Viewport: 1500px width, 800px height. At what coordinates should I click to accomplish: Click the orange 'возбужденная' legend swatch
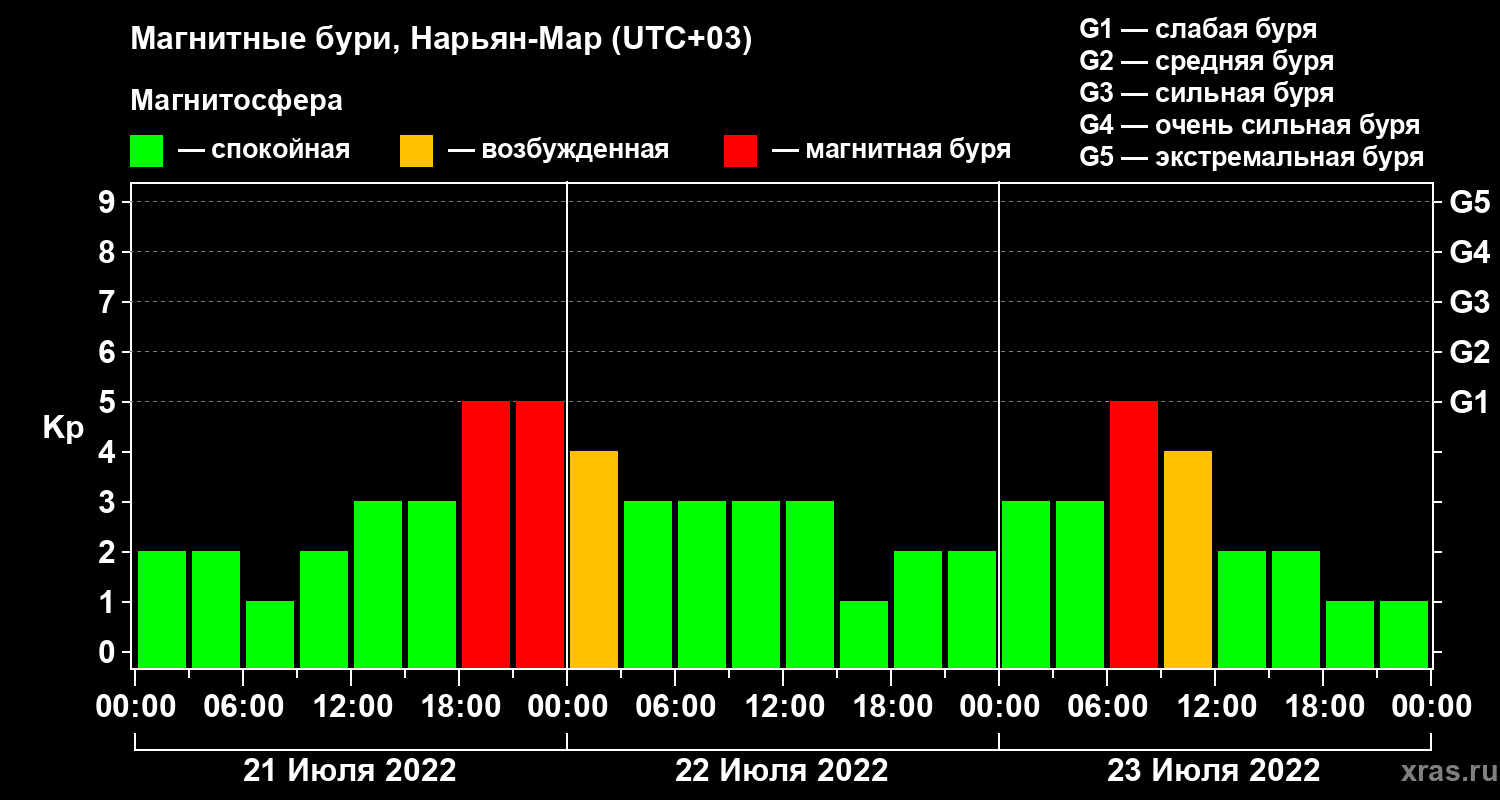[416, 151]
